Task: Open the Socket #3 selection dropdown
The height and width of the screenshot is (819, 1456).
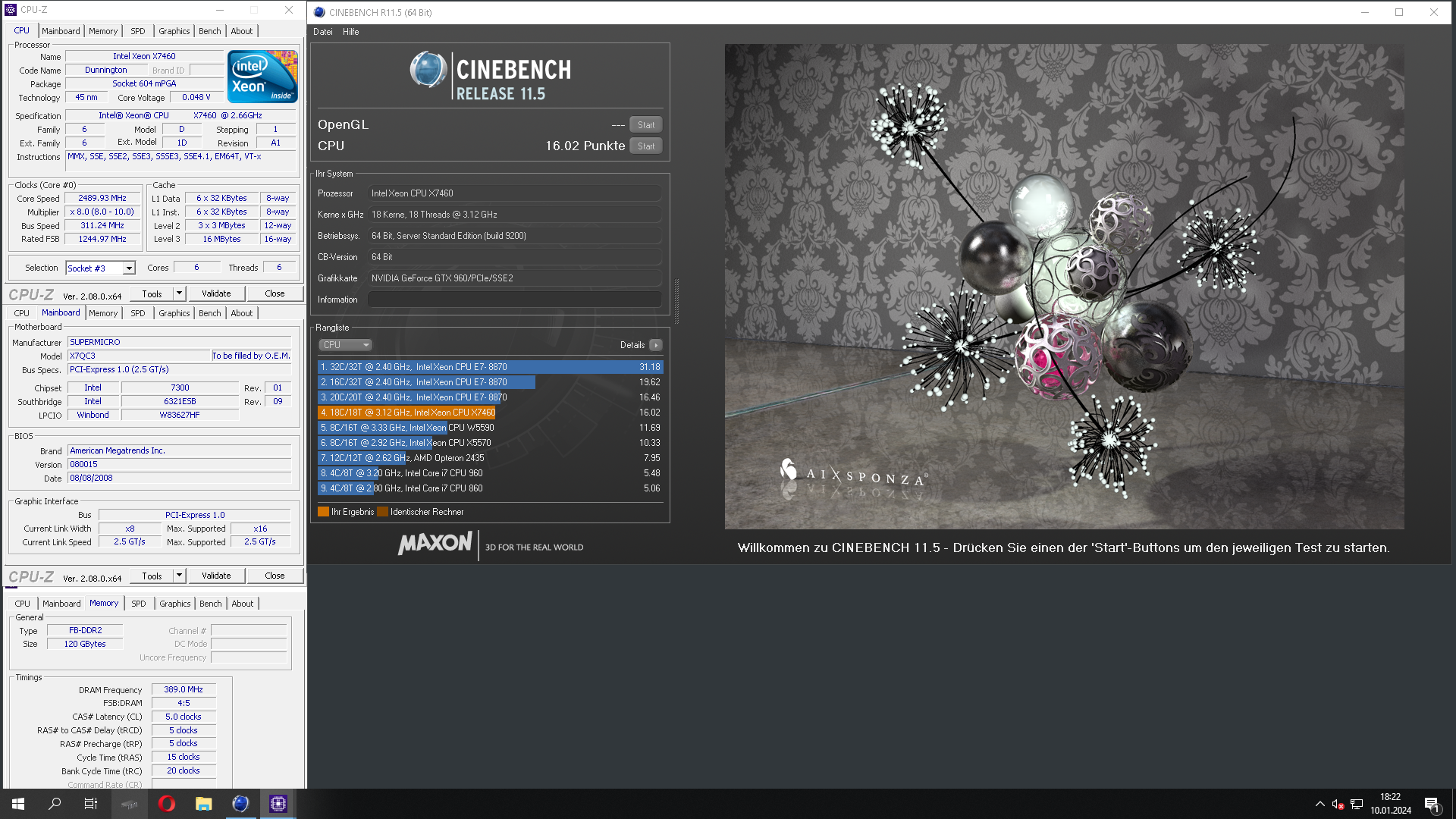Action: (x=129, y=268)
